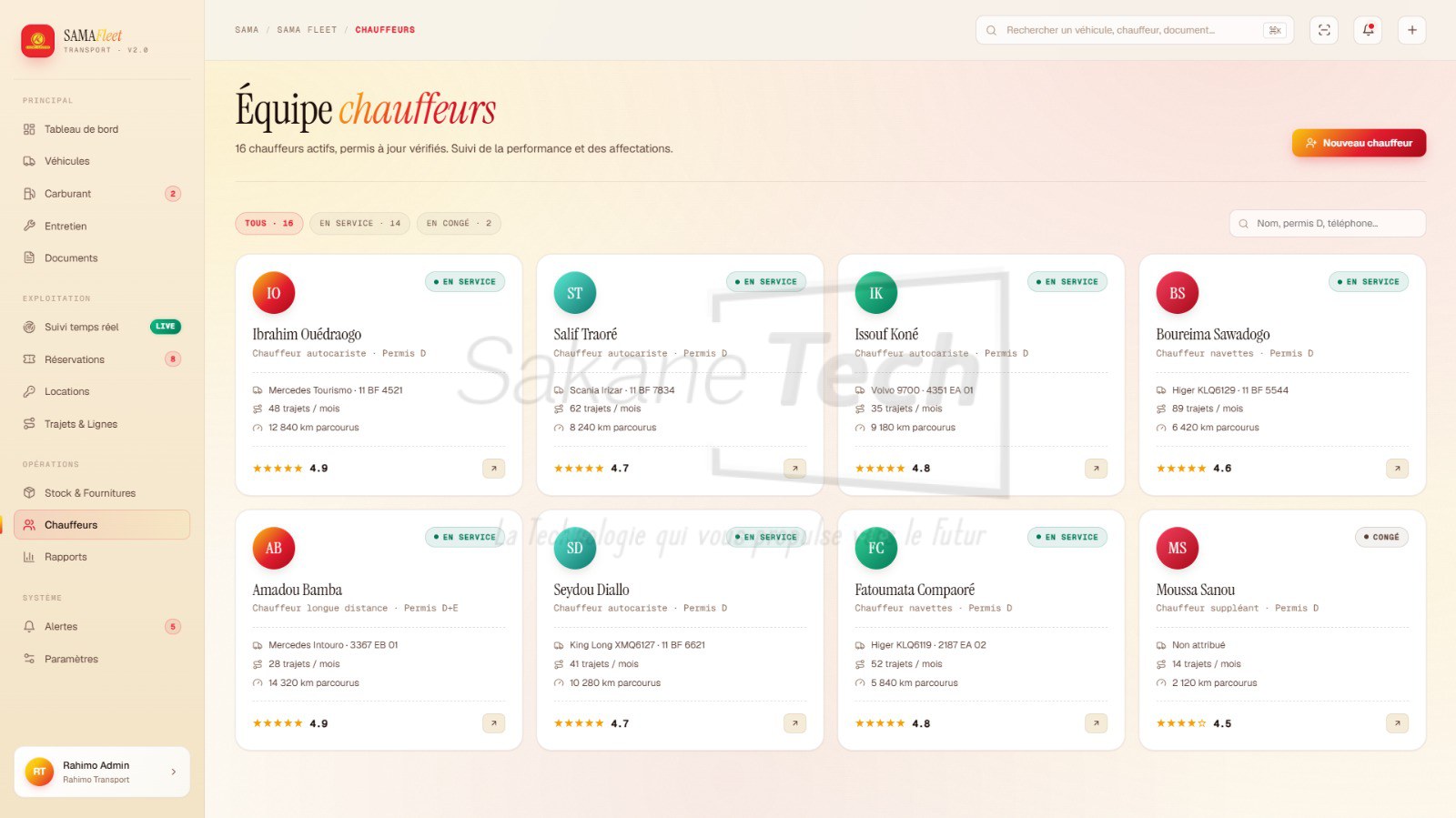Image resolution: width=1456 pixels, height=818 pixels.
Task: Expand the Rahimo Admin account chevron
Action: (174, 772)
